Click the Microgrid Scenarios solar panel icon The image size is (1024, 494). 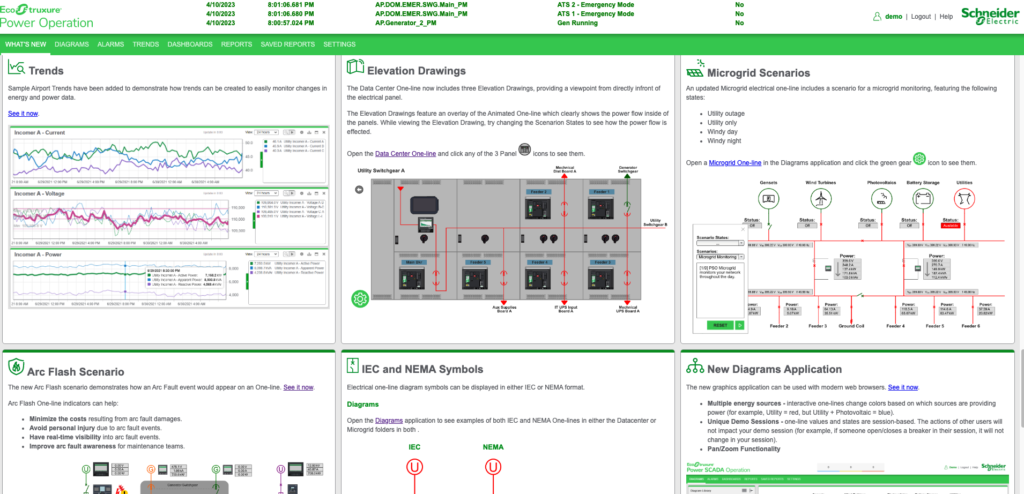(x=695, y=68)
